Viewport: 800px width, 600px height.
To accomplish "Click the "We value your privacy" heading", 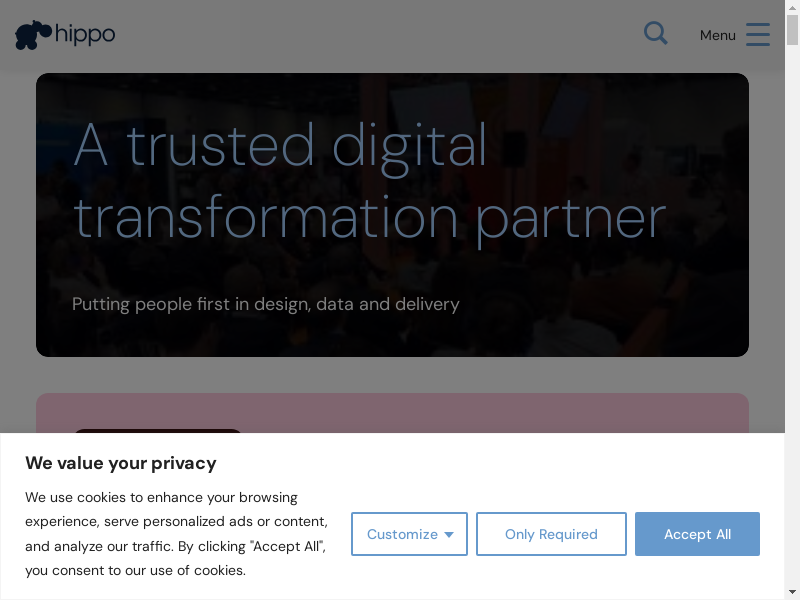I will click(x=121, y=463).
